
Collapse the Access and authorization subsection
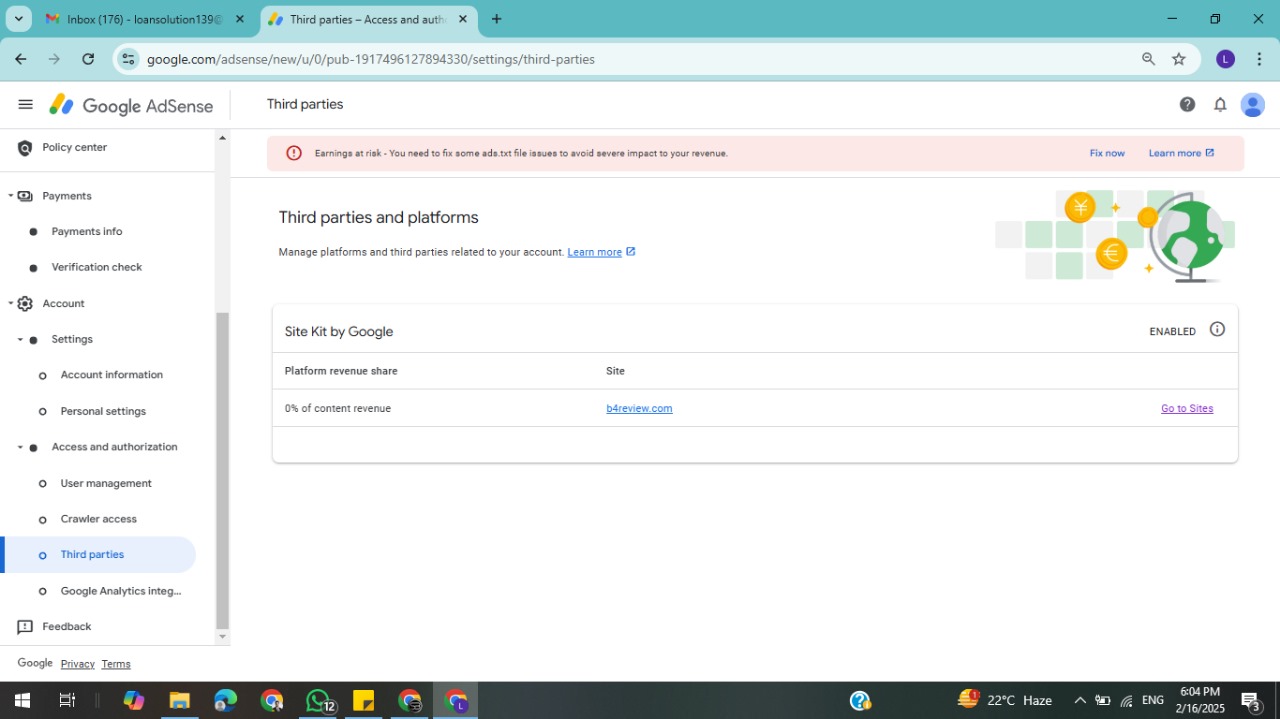tap(20, 447)
